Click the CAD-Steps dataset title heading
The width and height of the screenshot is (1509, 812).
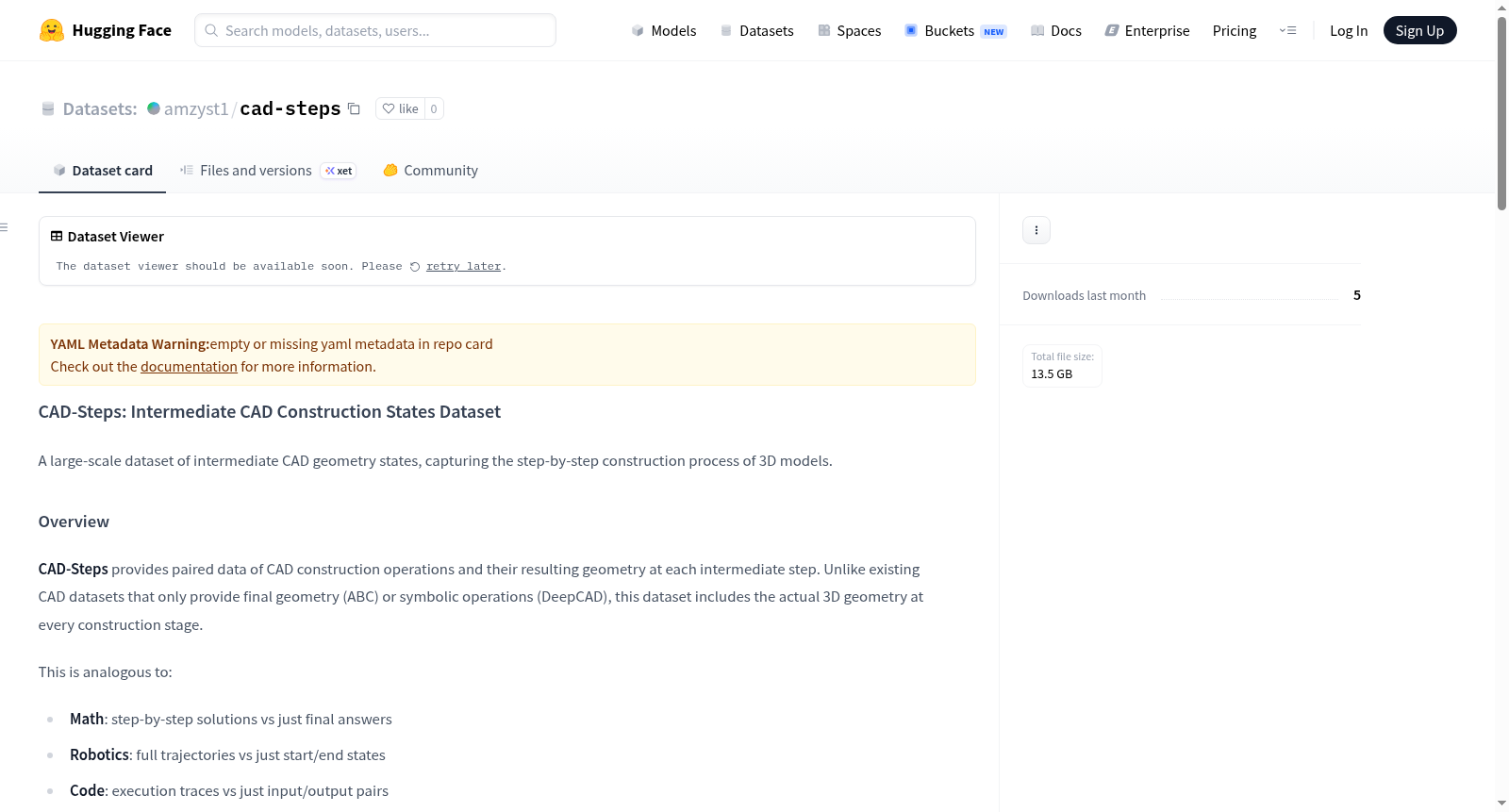coord(270,412)
